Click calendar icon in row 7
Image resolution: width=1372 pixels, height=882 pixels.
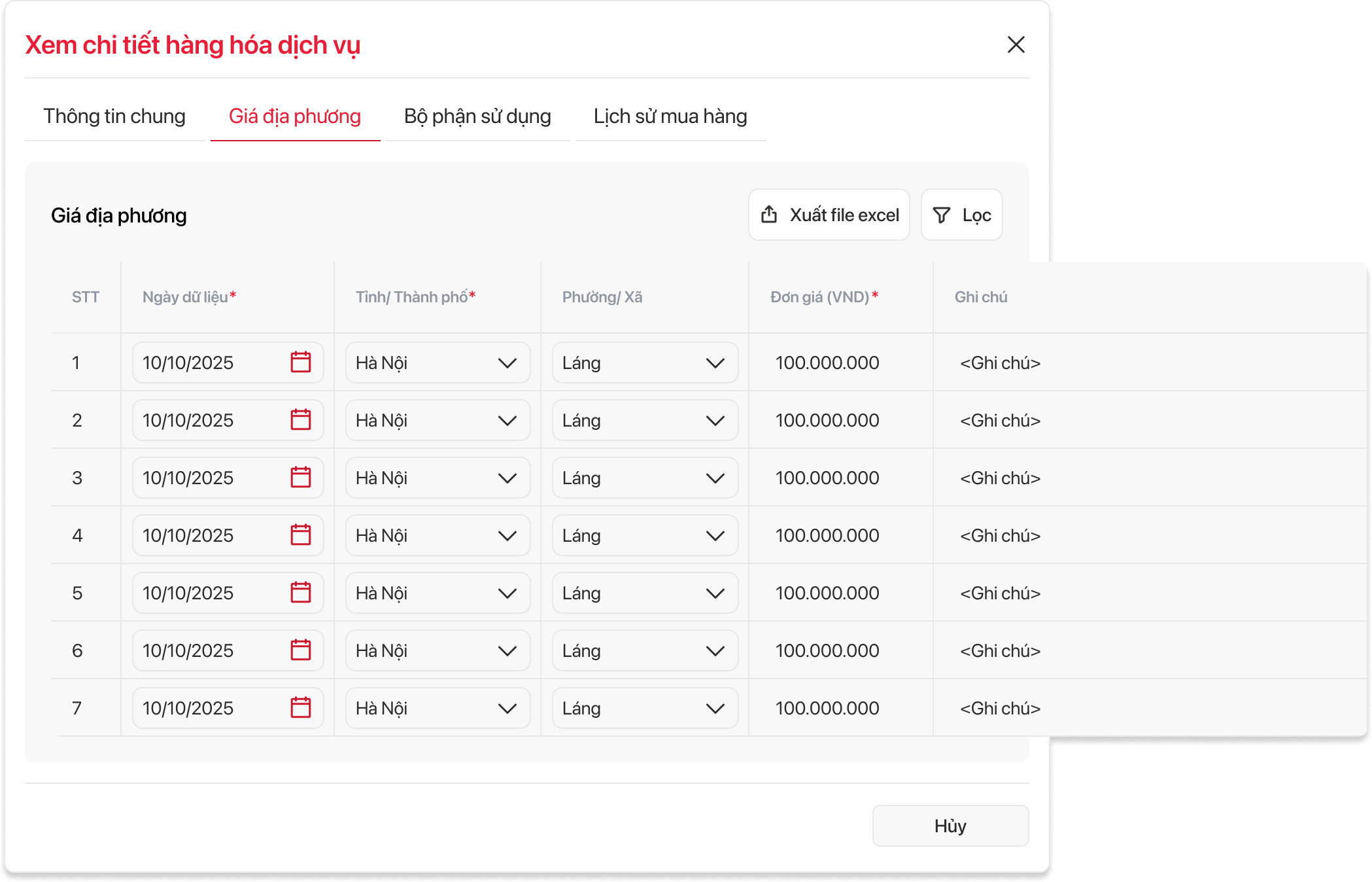[x=301, y=707]
